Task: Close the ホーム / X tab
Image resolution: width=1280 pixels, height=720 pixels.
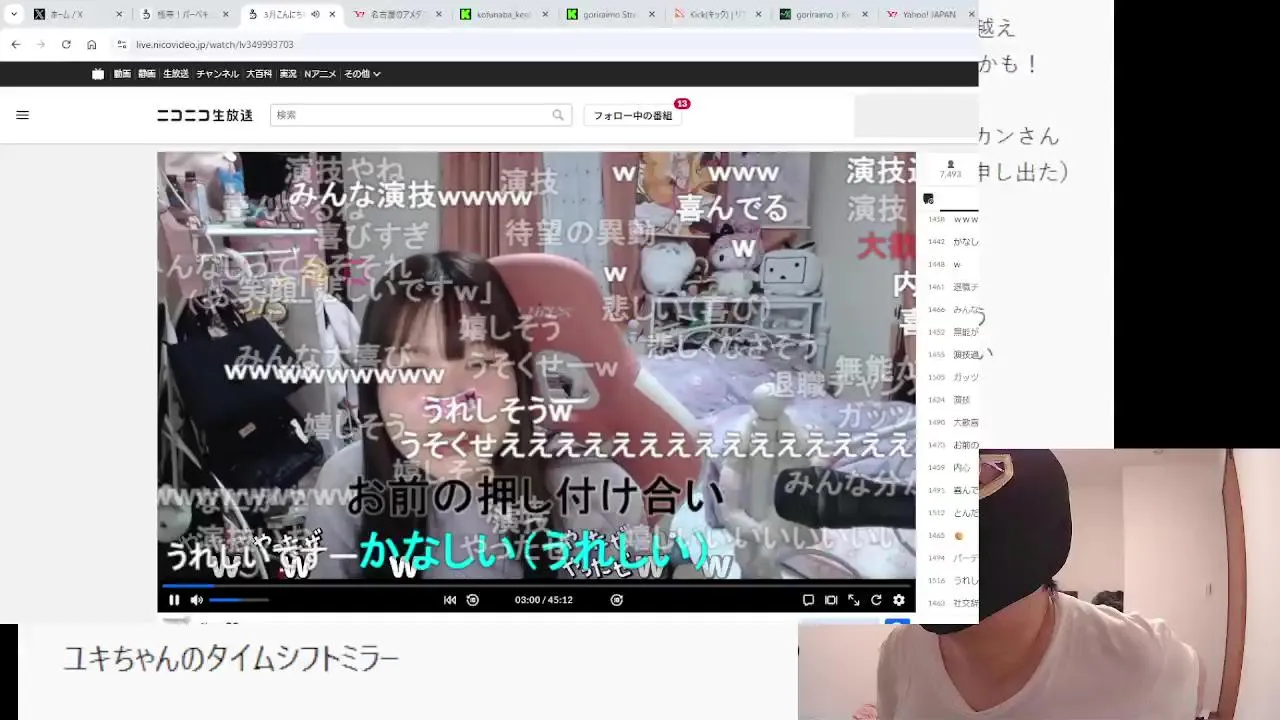Action: (119, 14)
